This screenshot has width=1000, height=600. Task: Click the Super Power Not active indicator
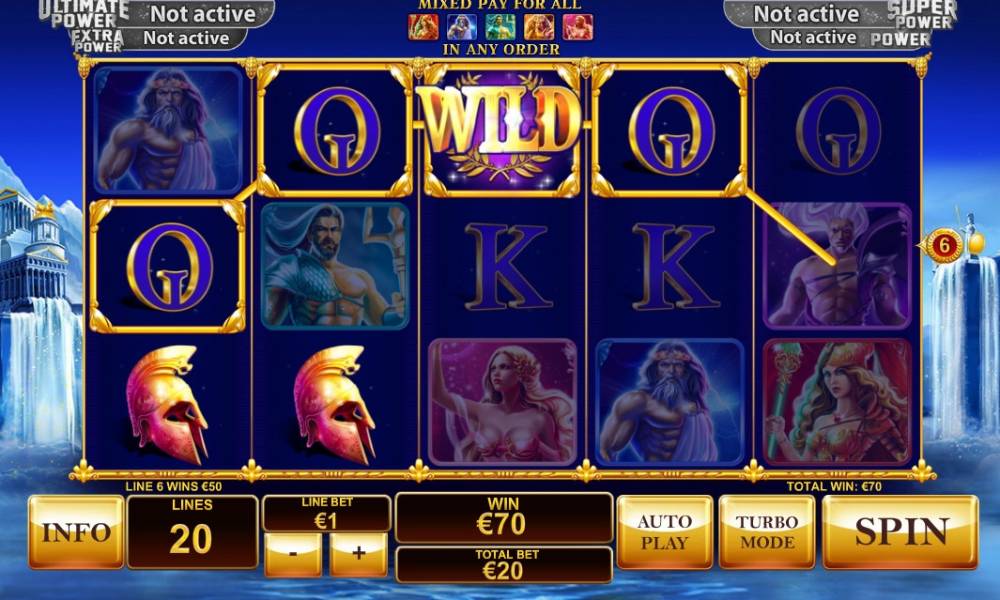click(x=807, y=13)
